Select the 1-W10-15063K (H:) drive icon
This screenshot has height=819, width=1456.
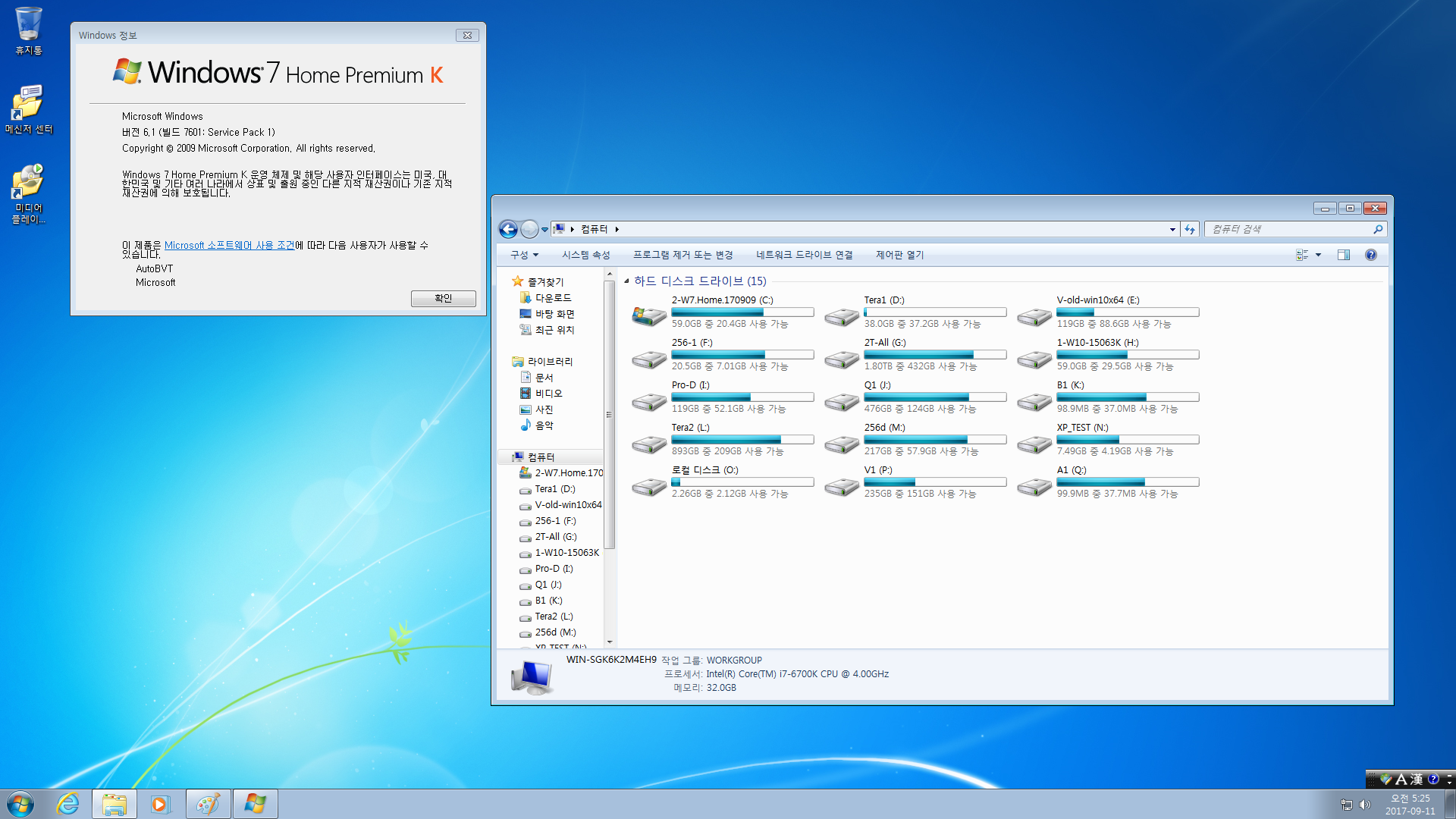[x=1034, y=358]
